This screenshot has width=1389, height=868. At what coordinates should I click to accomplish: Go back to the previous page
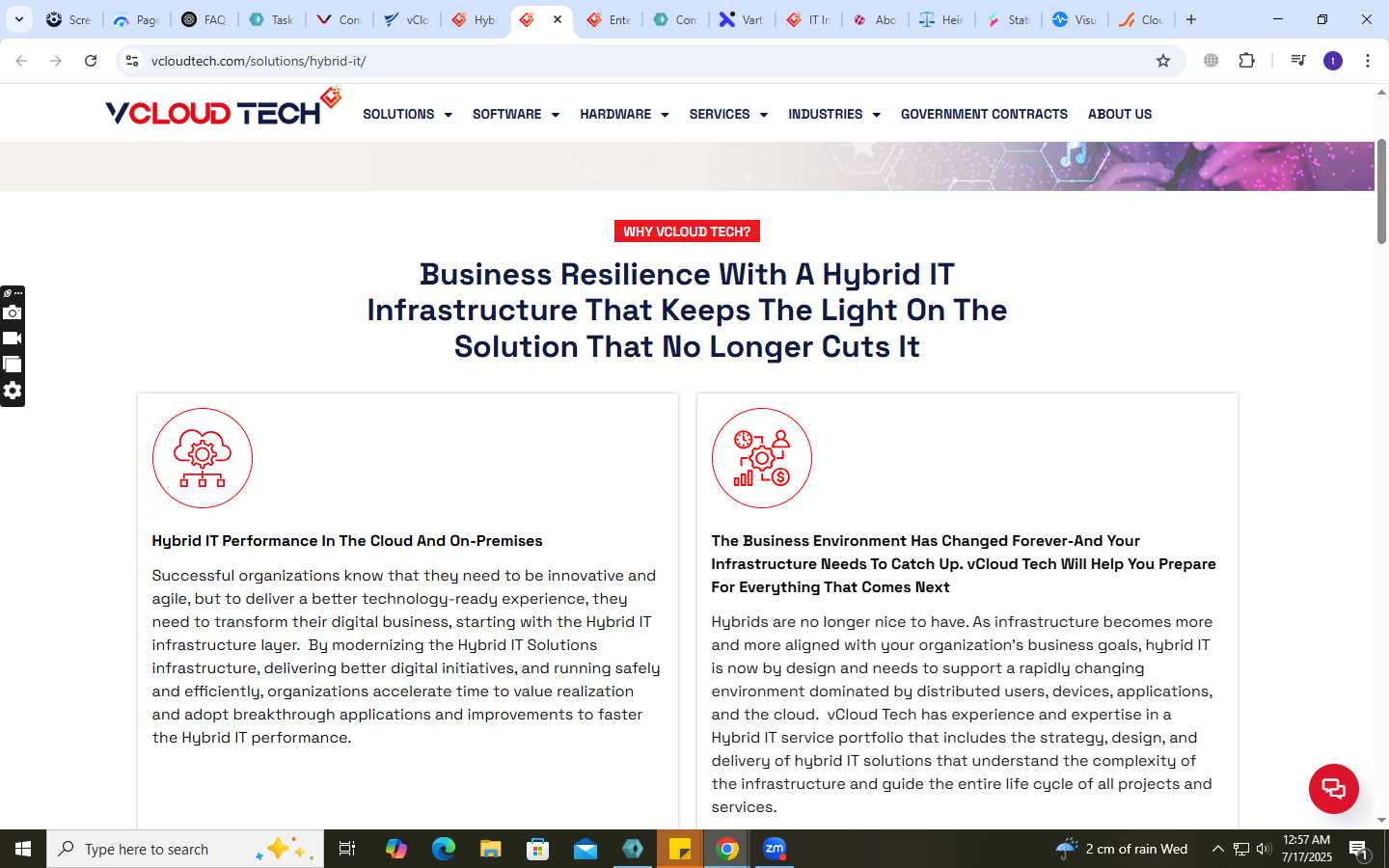tap(21, 61)
